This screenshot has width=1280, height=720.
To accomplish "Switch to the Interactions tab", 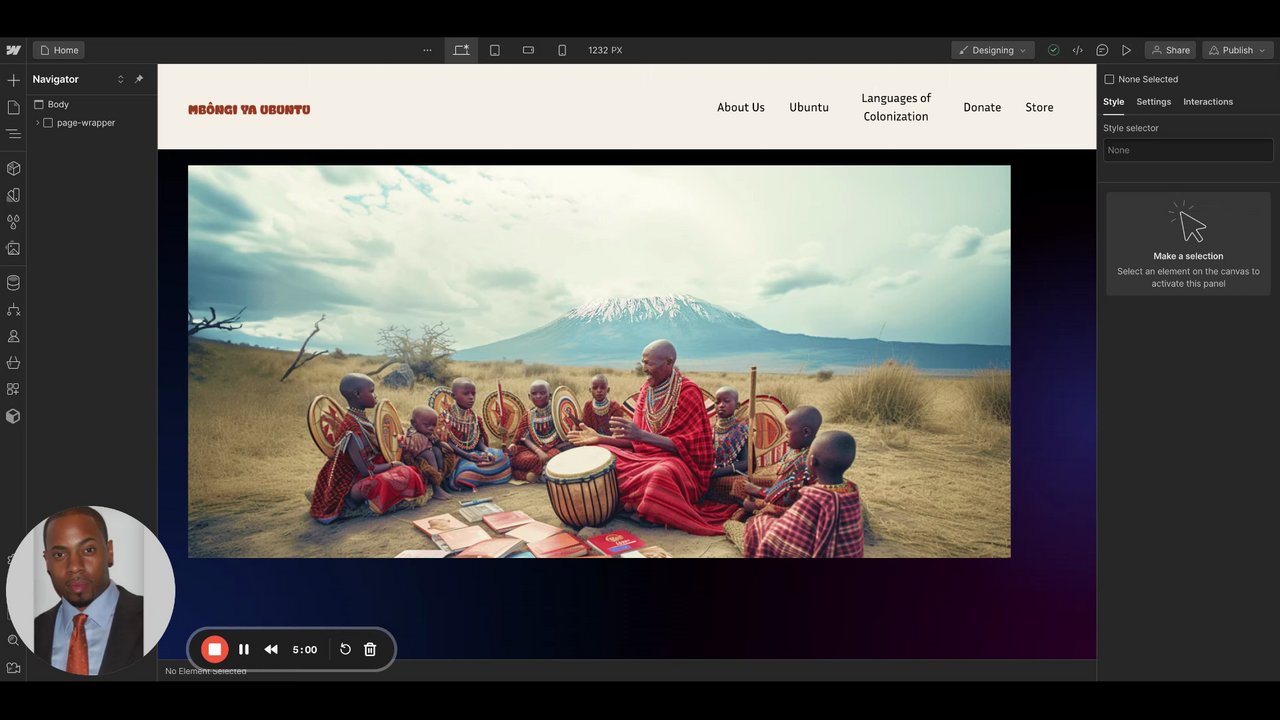I will (1207, 102).
